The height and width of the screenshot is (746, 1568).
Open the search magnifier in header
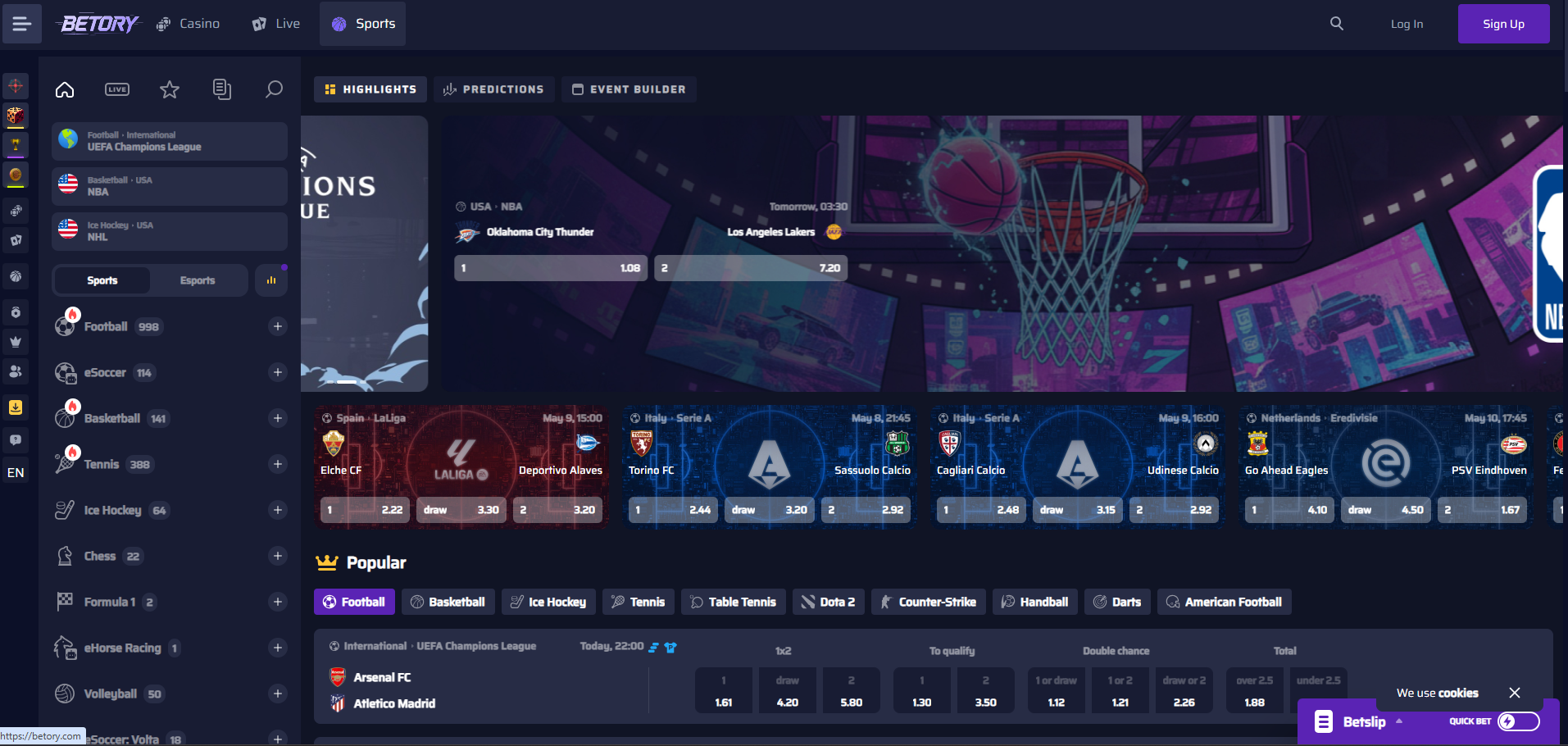click(x=1337, y=24)
